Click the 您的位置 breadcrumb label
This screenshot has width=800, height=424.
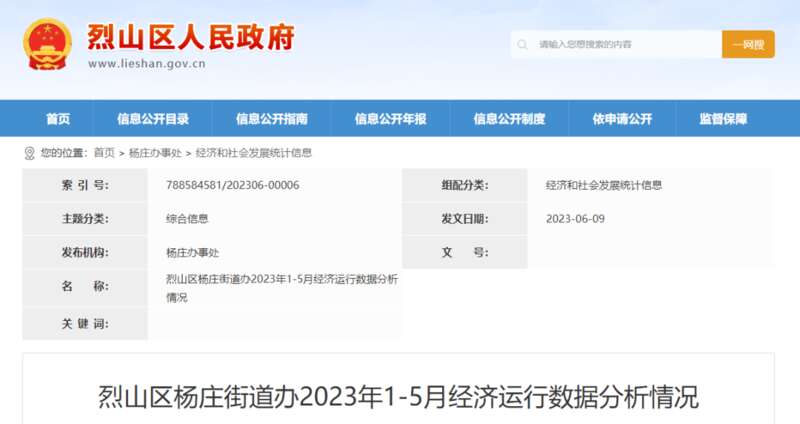pyautogui.click(x=64, y=153)
